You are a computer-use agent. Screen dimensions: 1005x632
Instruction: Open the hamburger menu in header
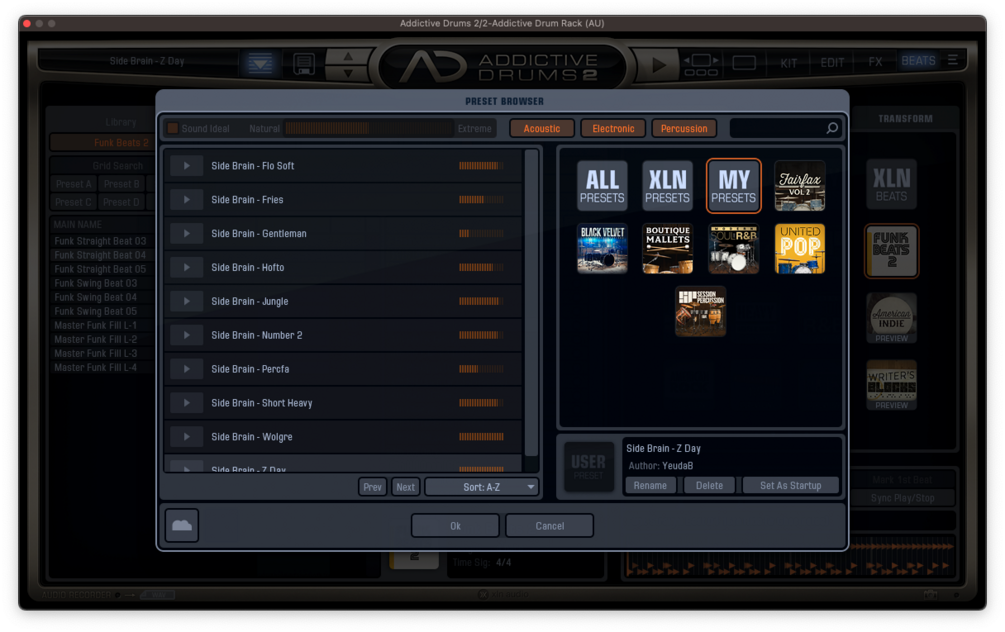point(952,60)
